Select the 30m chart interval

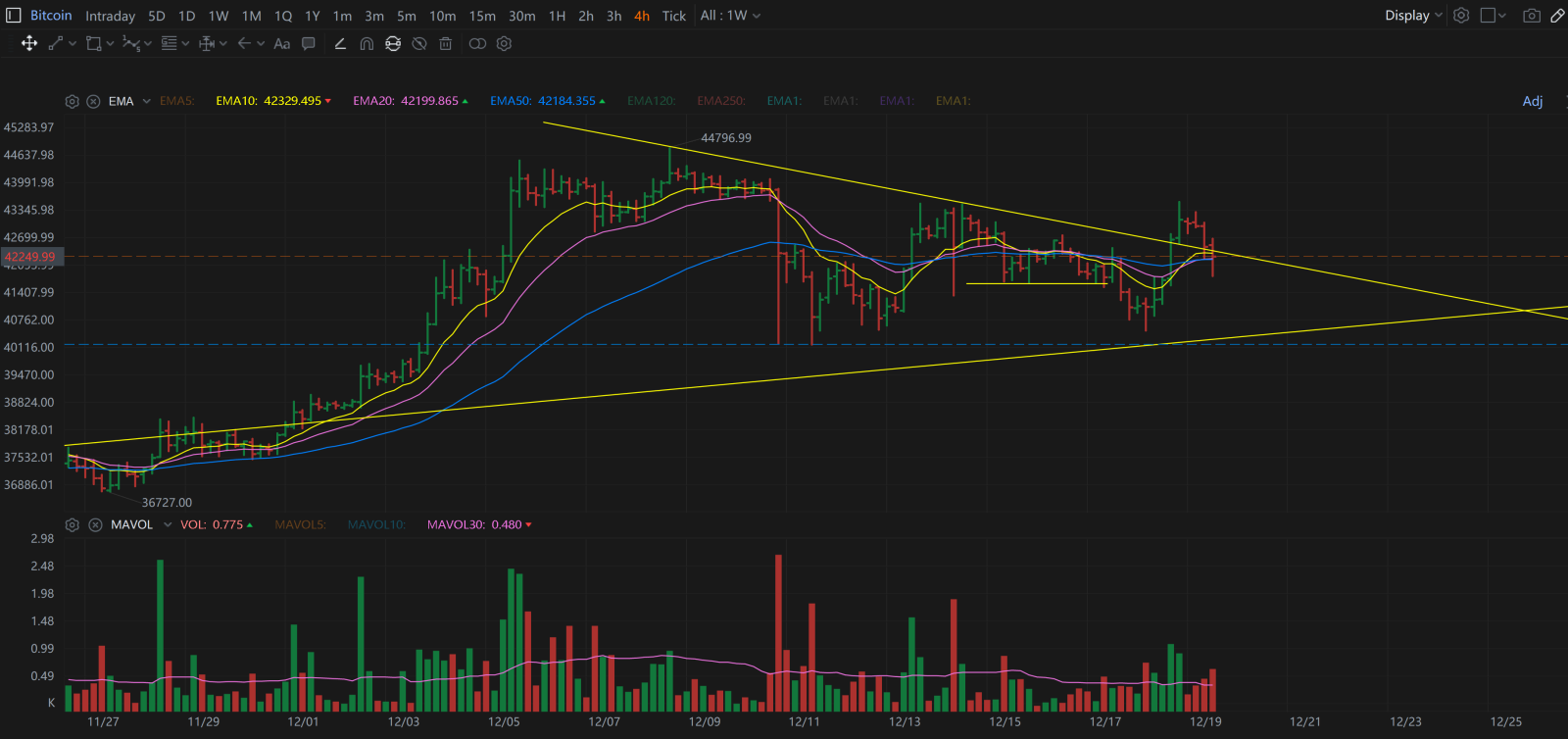[521, 16]
